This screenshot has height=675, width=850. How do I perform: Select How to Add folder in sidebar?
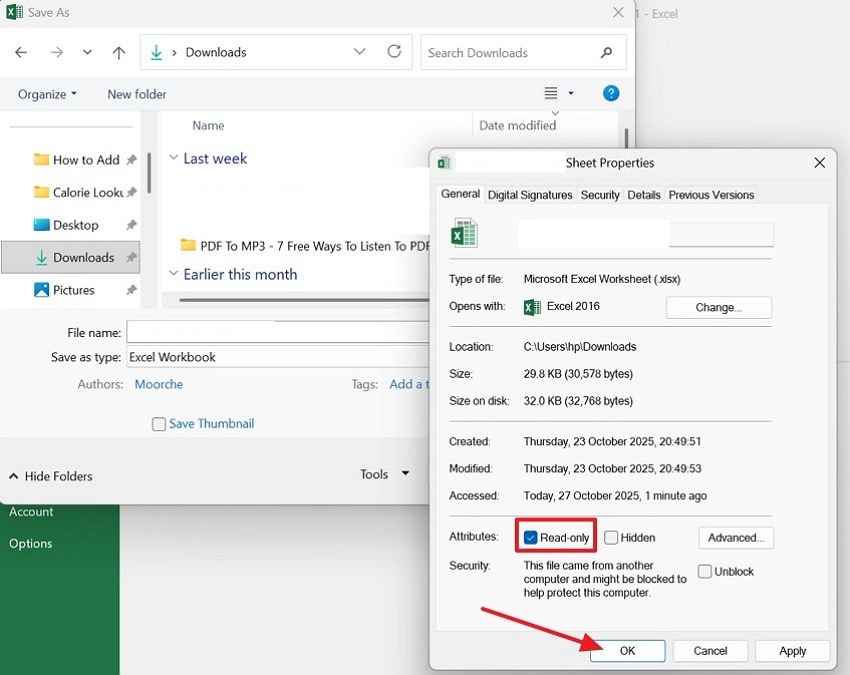tap(76, 160)
